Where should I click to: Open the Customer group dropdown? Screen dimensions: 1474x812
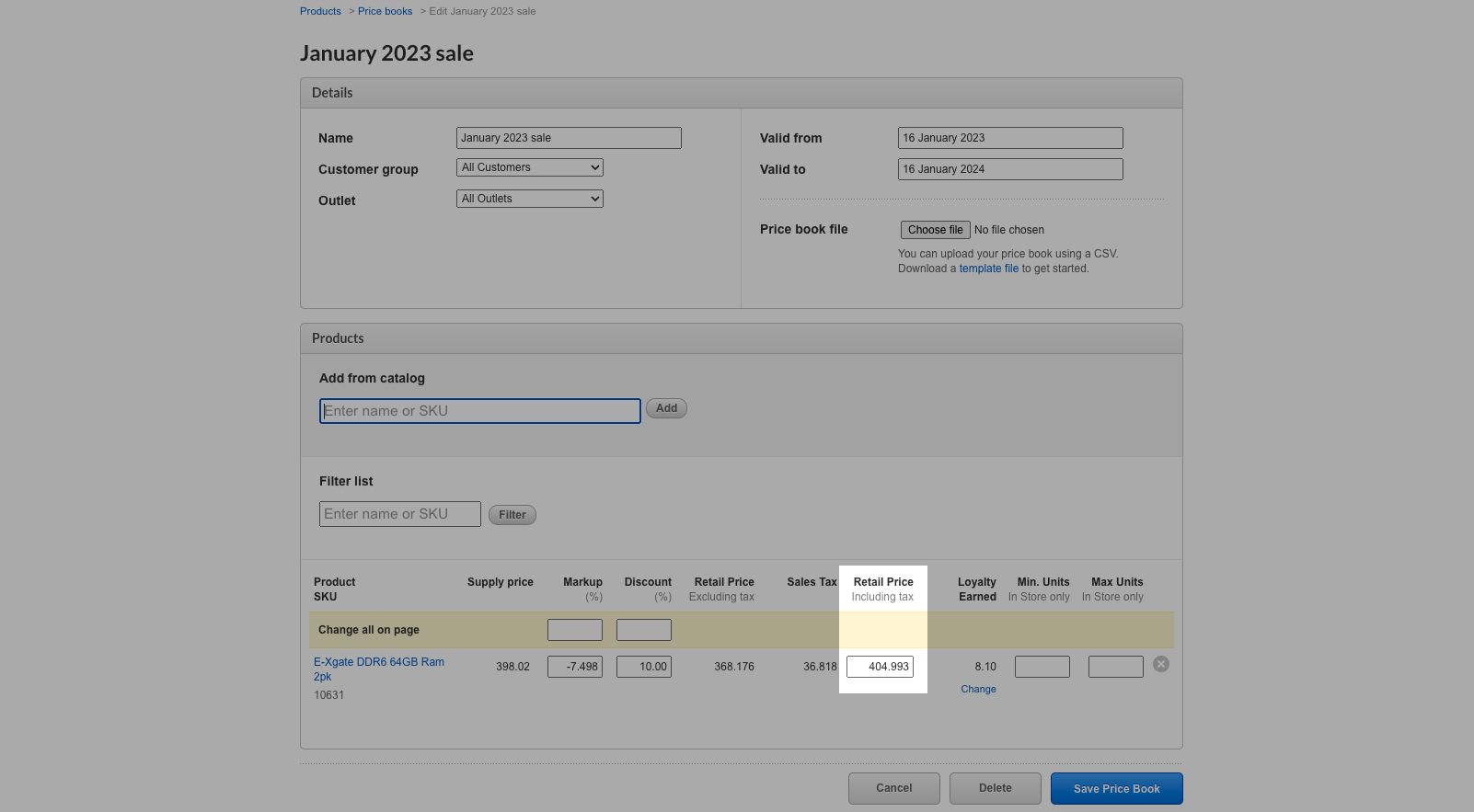(x=529, y=167)
